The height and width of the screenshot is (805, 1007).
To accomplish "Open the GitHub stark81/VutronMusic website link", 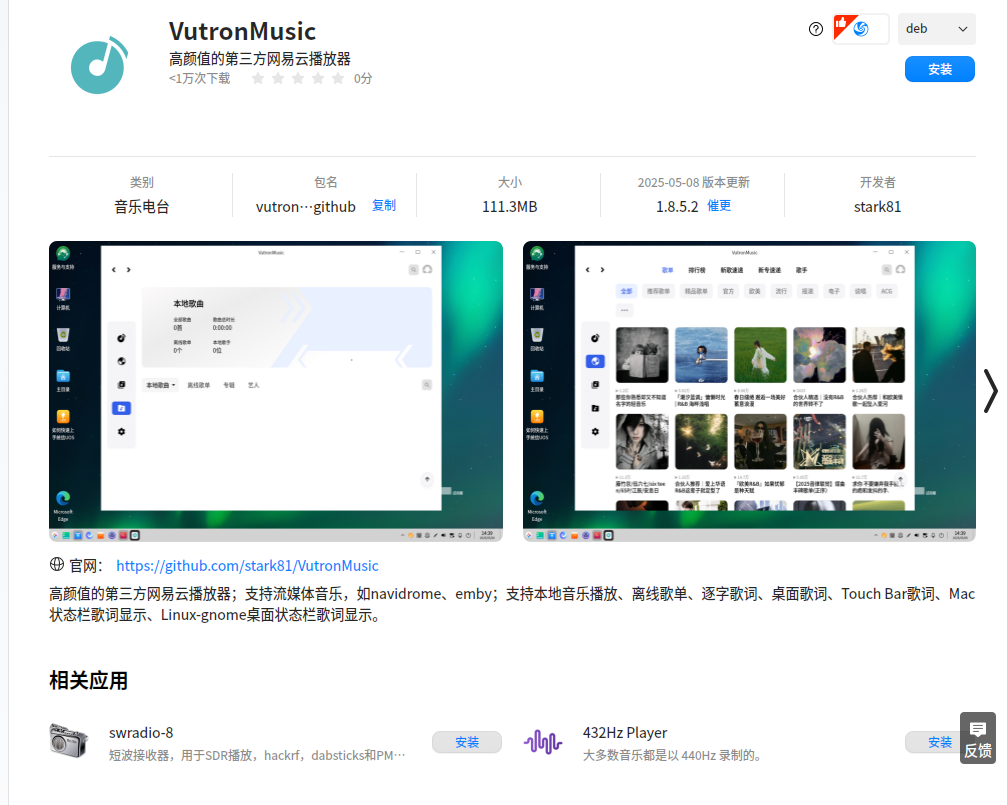I will click(x=247, y=565).
